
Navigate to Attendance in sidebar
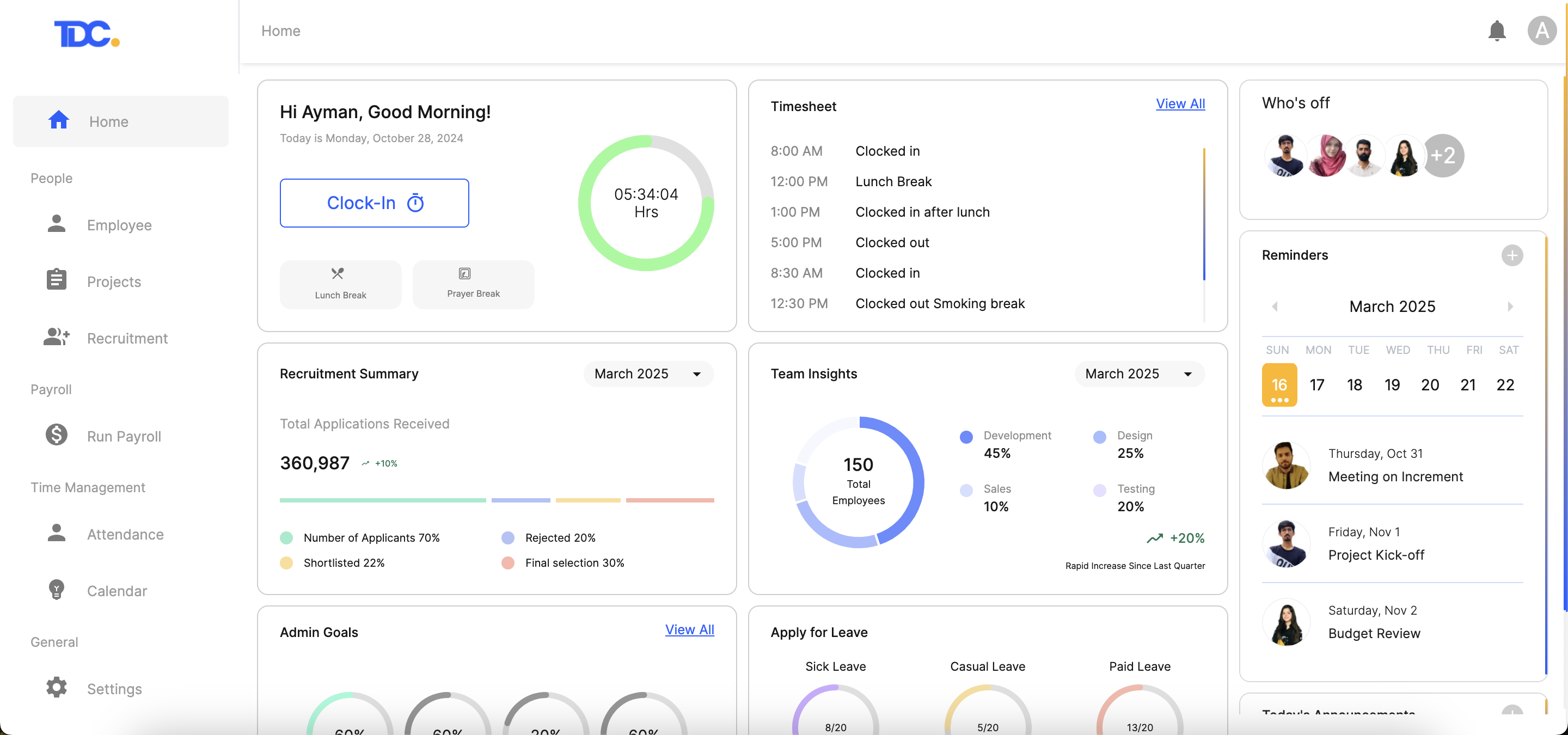click(125, 534)
